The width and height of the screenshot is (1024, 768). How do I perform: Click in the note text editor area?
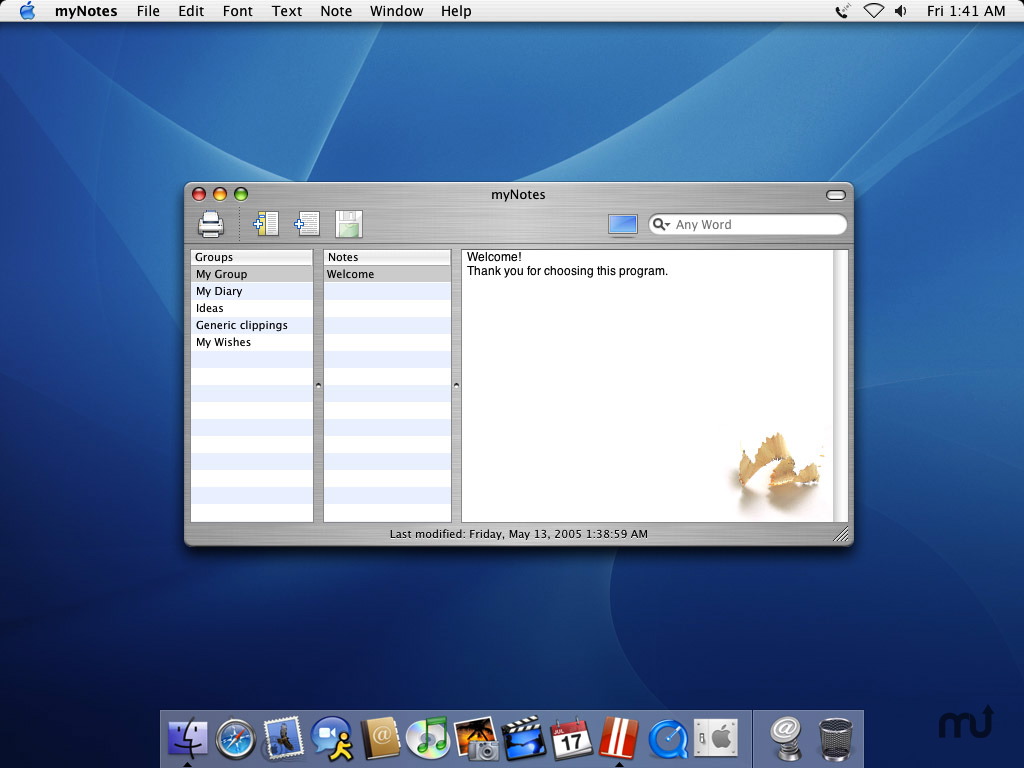tap(647, 385)
